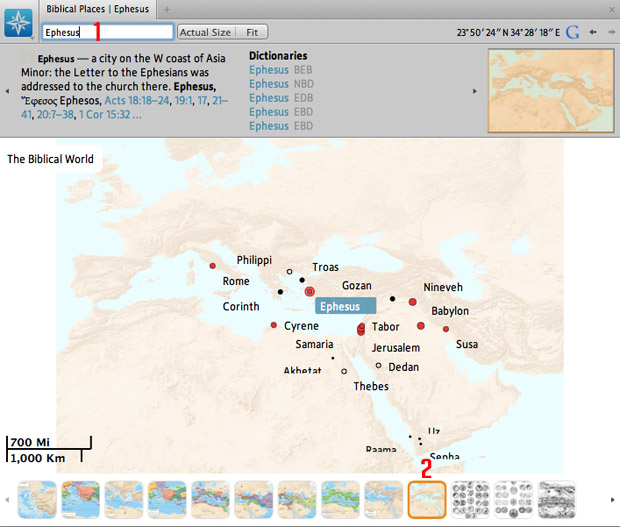Collapse info panel using left triangle
The height and width of the screenshot is (527, 620).
pyautogui.click(x=8, y=92)
